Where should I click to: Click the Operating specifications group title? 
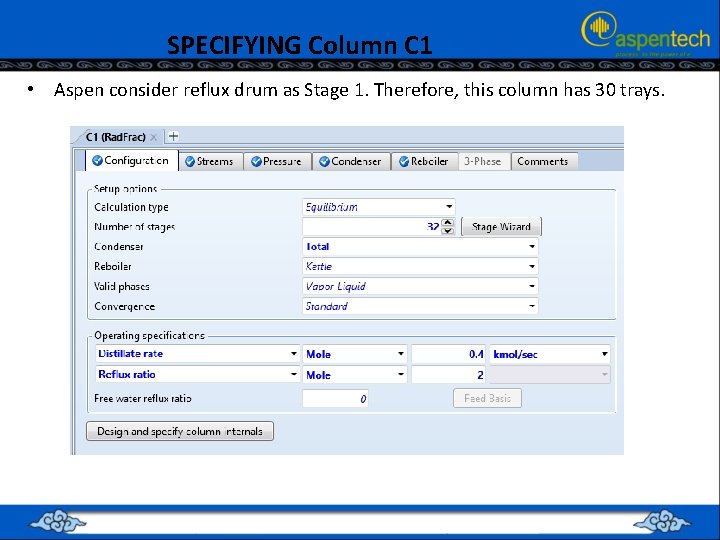149,336
